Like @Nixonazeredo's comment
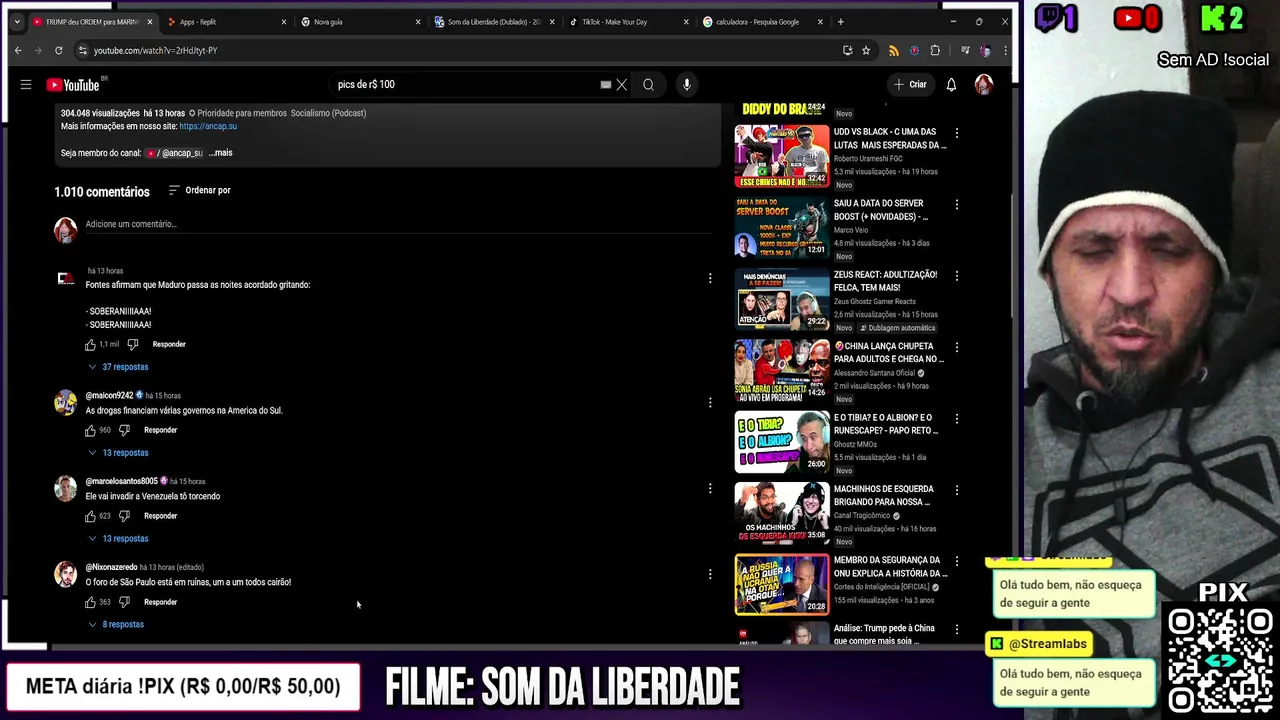The width and height of the screenshot is (1280, 720). coord(90,602)
